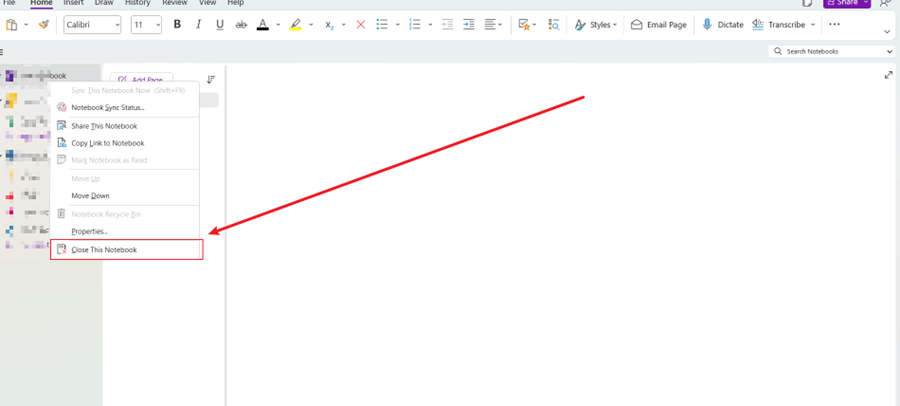Screen dimensions: 900x406
Task: Toggle the navigation pane hamburger icon
Action: pos(2,51)
